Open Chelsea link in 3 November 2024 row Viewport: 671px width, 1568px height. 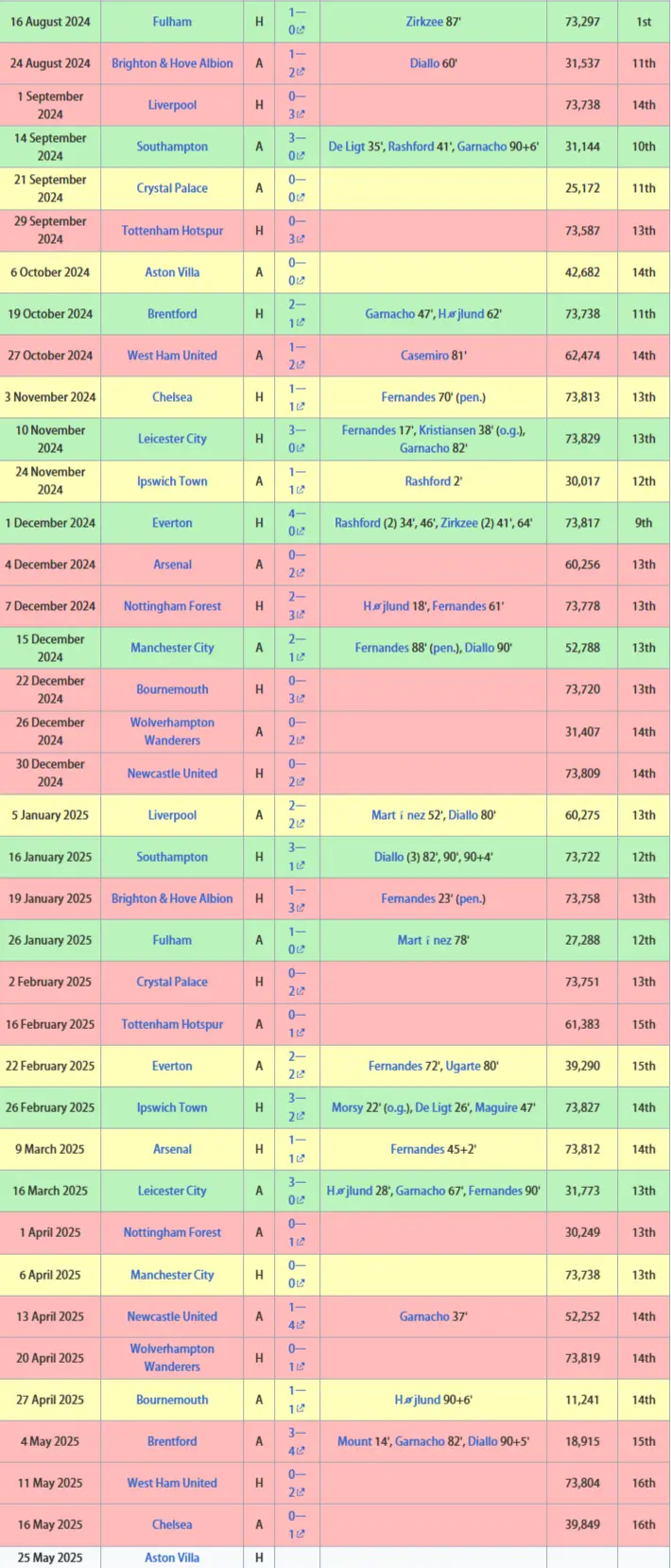172,397
